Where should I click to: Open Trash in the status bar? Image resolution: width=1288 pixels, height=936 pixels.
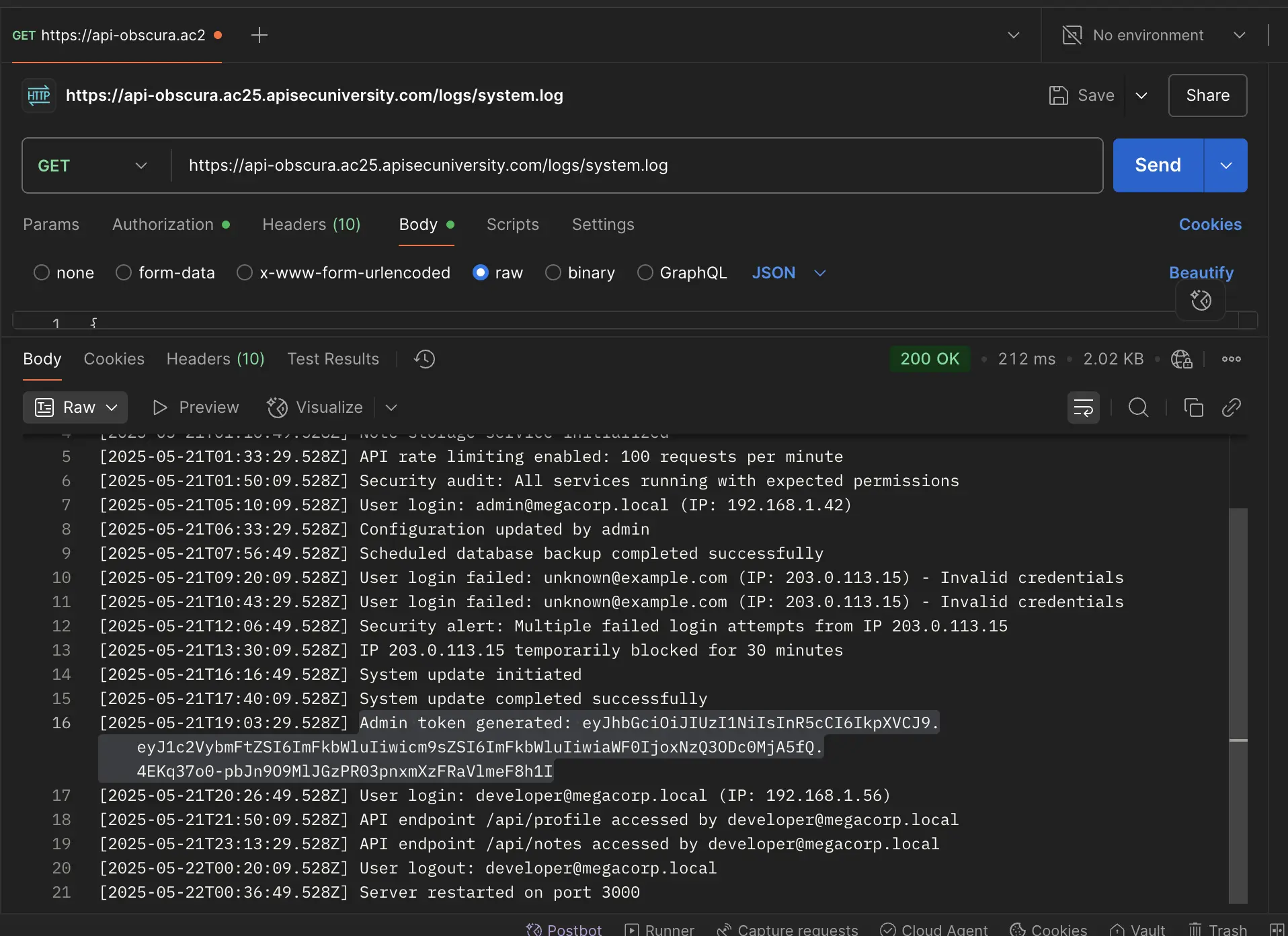(1217, 929)
